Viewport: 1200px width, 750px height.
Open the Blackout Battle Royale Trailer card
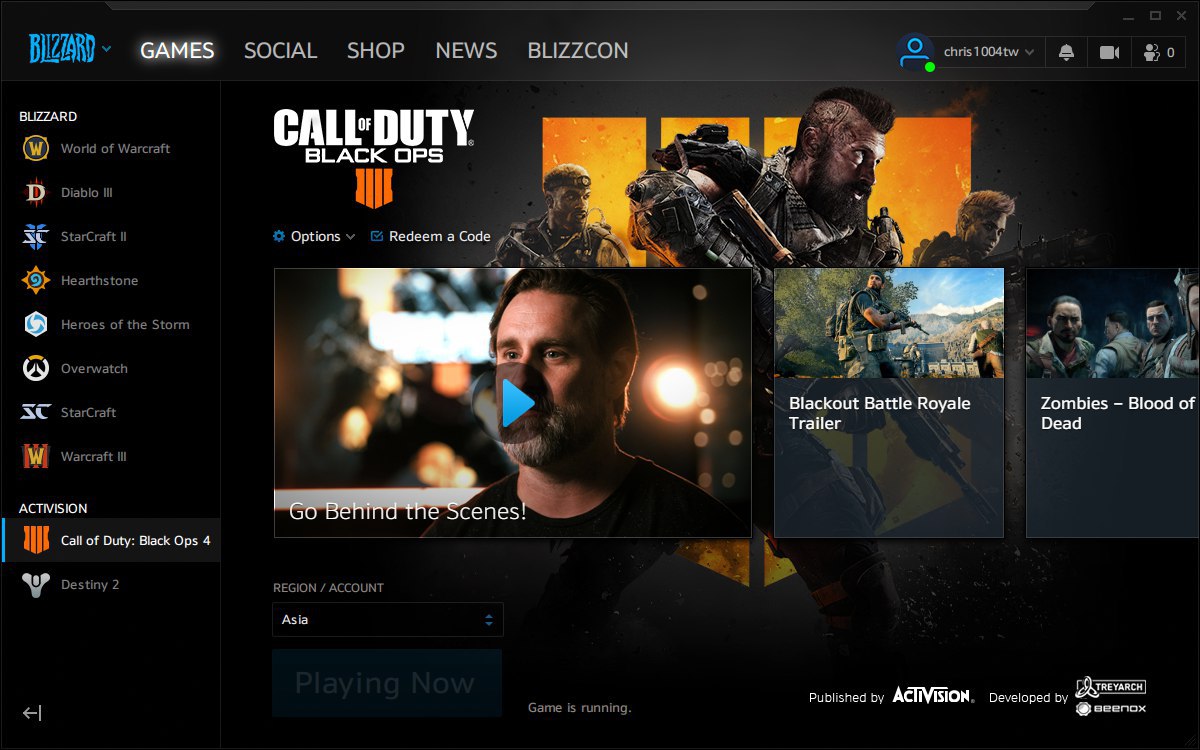point(889,403)
